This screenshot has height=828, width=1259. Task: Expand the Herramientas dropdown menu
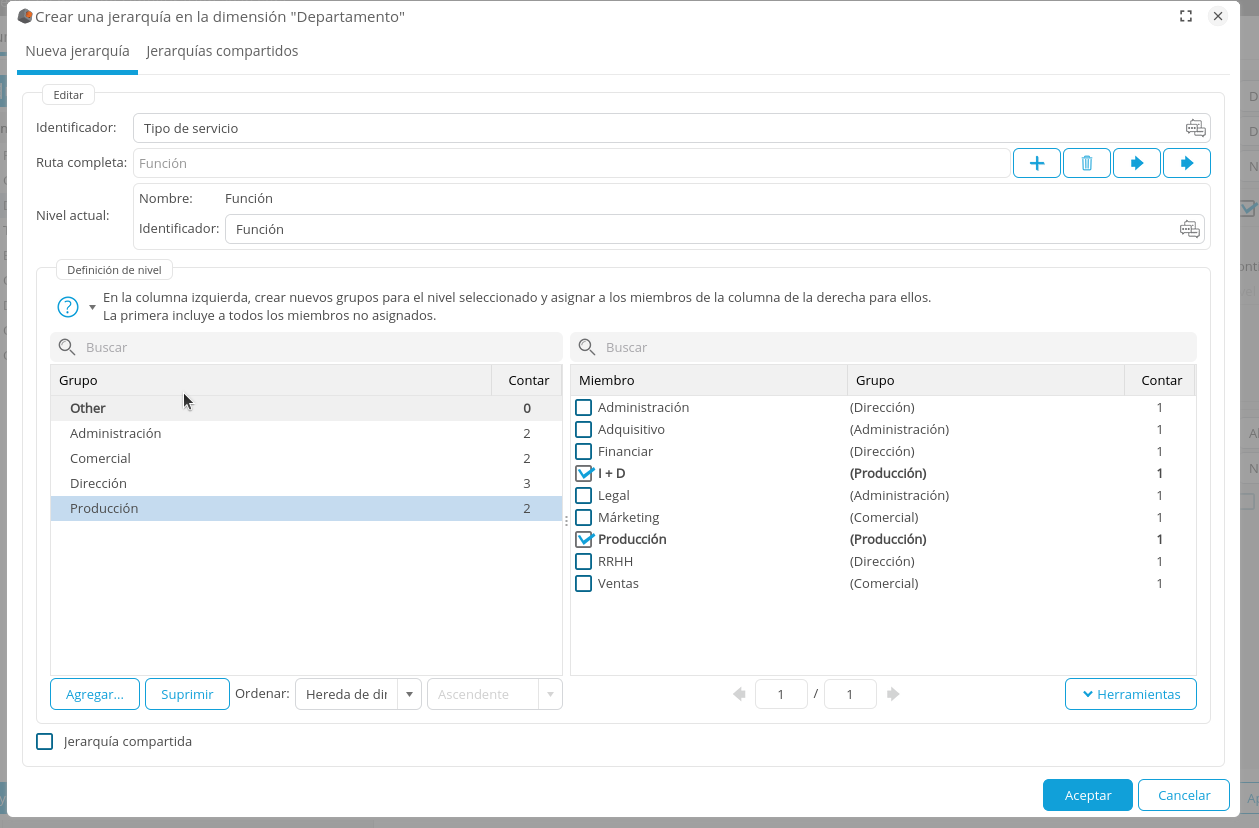pyautogui.click(x=1131, y=694)
